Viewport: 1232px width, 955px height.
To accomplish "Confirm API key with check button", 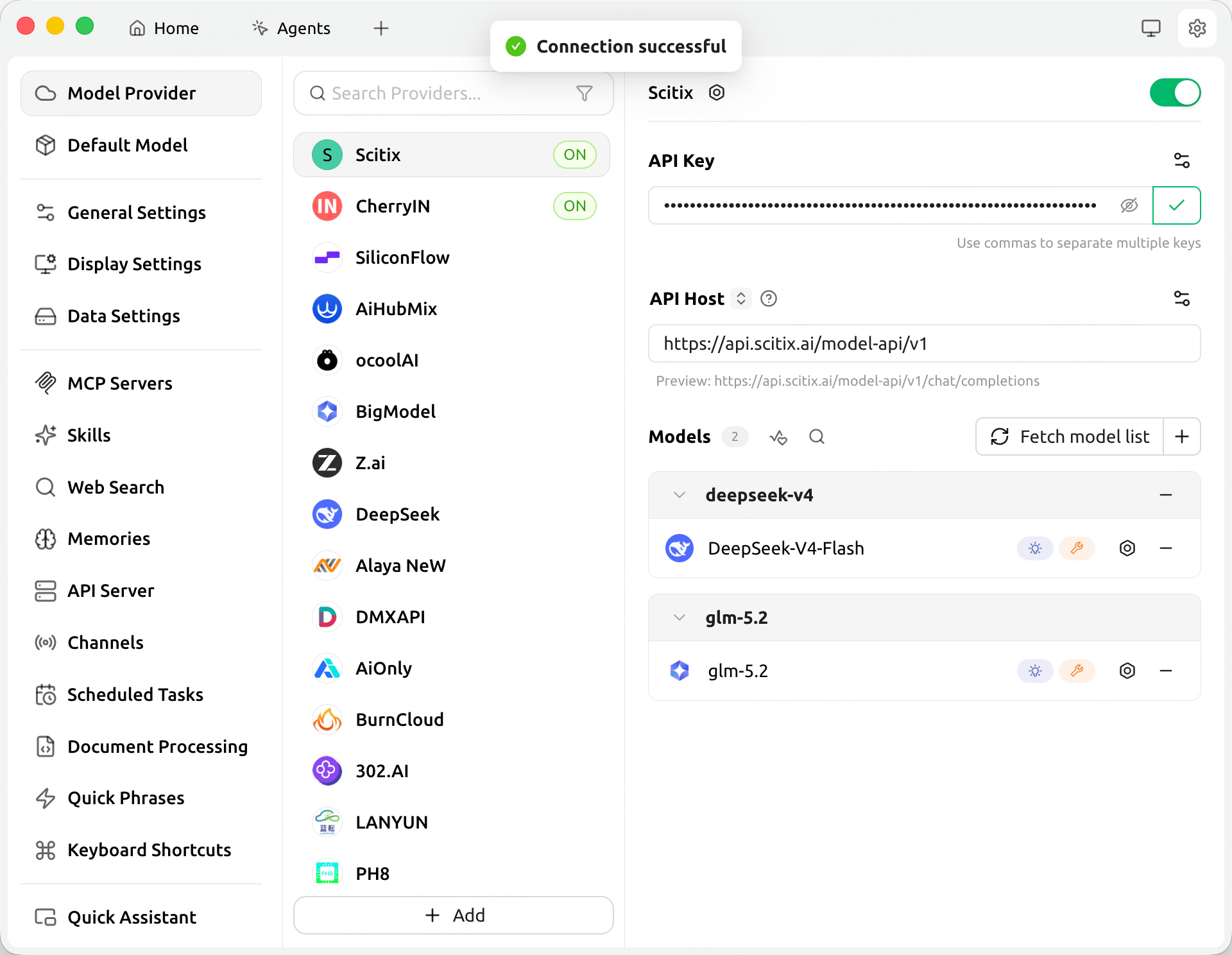I will 1176,205.
